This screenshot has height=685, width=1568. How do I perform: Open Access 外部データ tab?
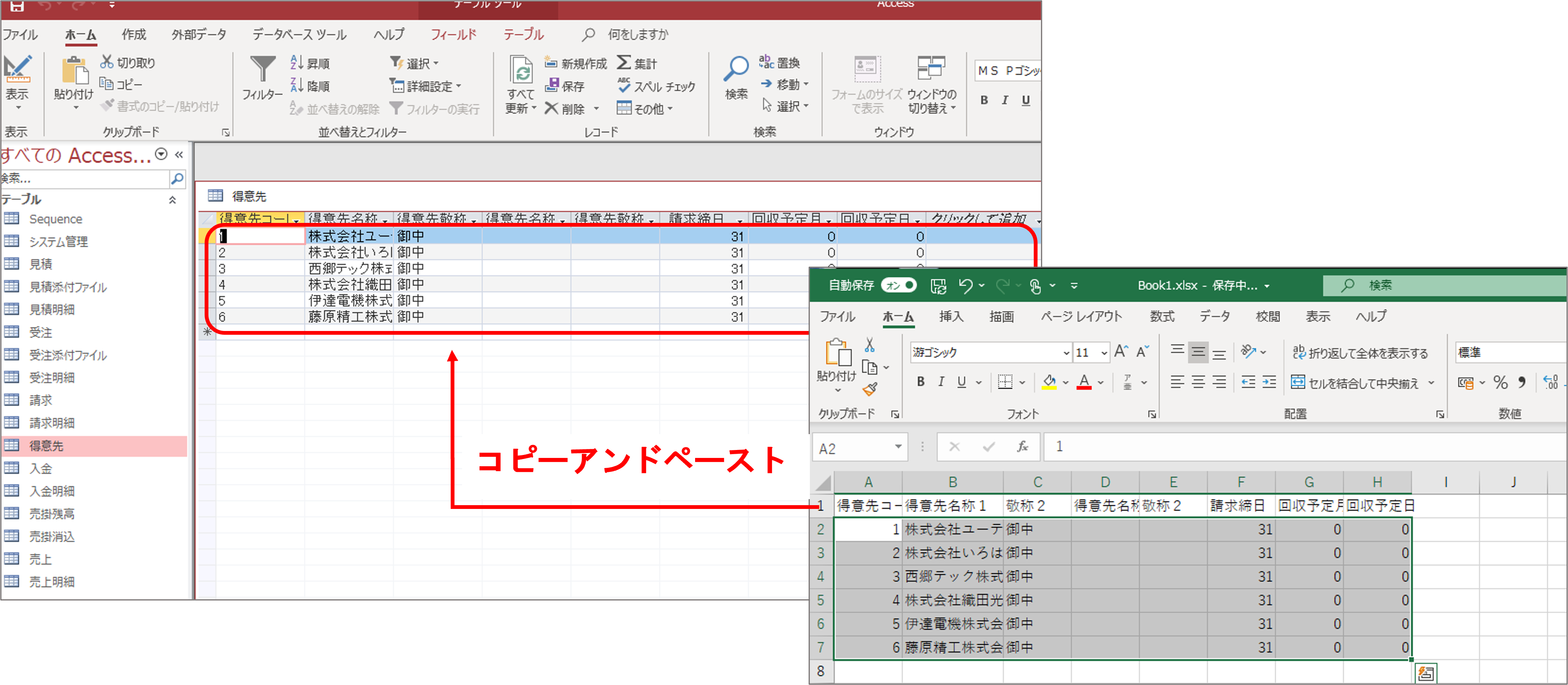click(x=199, y=34)
